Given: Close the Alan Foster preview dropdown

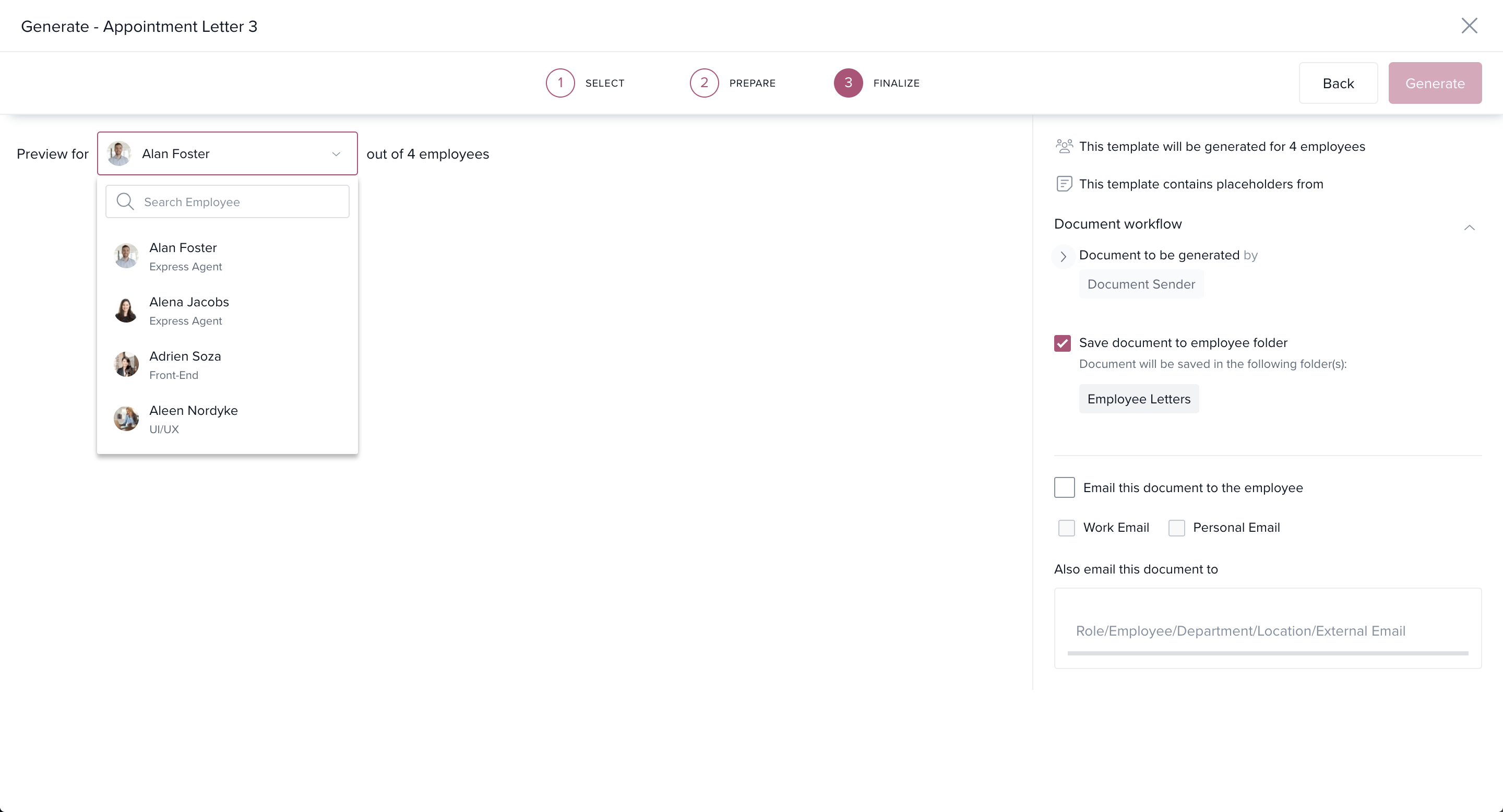Looking at the screenshot, I should tap(336, 154).
